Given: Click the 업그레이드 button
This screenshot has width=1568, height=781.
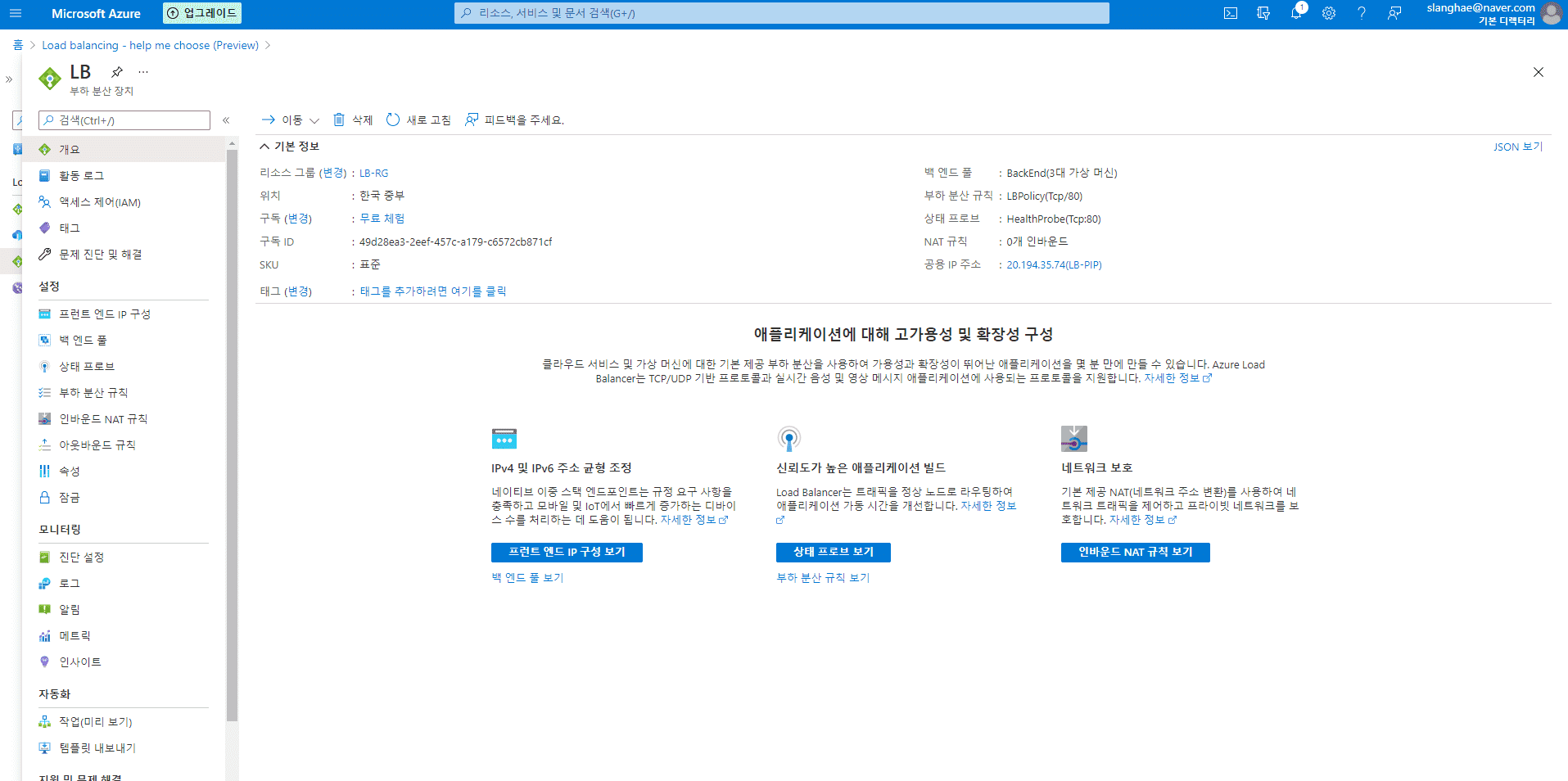Looking at the screenshot, I should [202, 13].
